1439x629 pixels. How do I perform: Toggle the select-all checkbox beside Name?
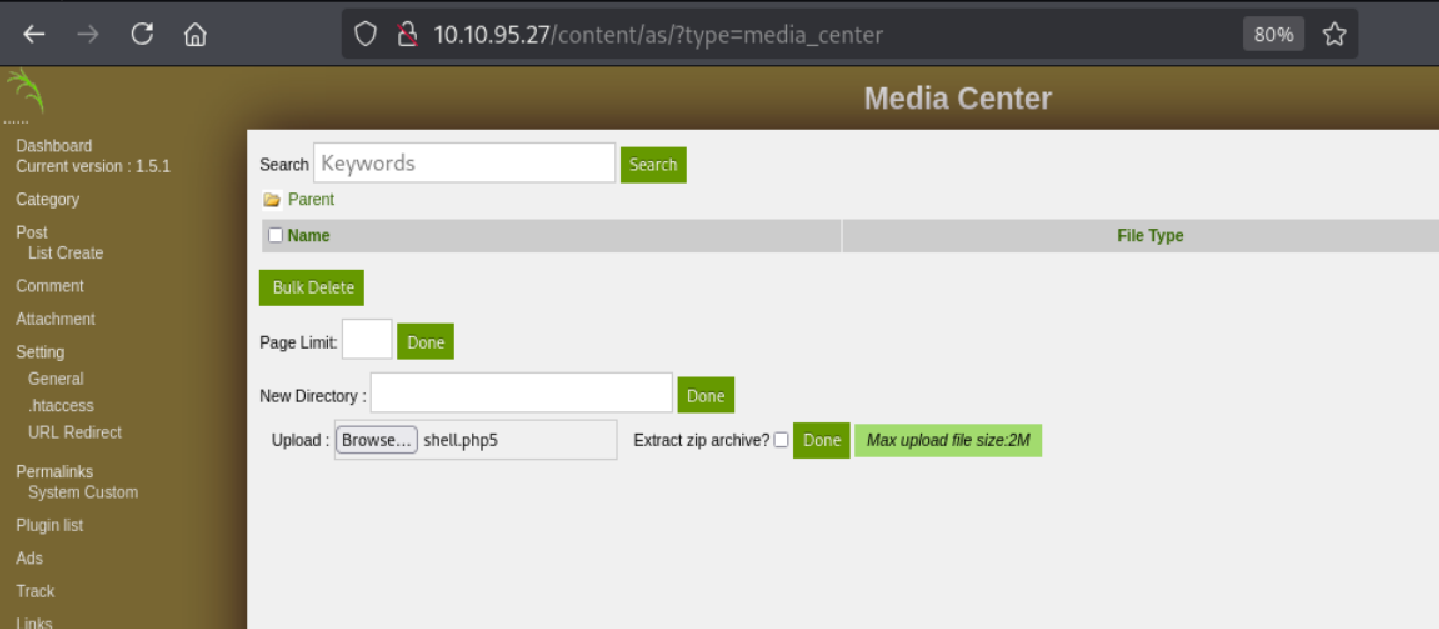[275, 234]
